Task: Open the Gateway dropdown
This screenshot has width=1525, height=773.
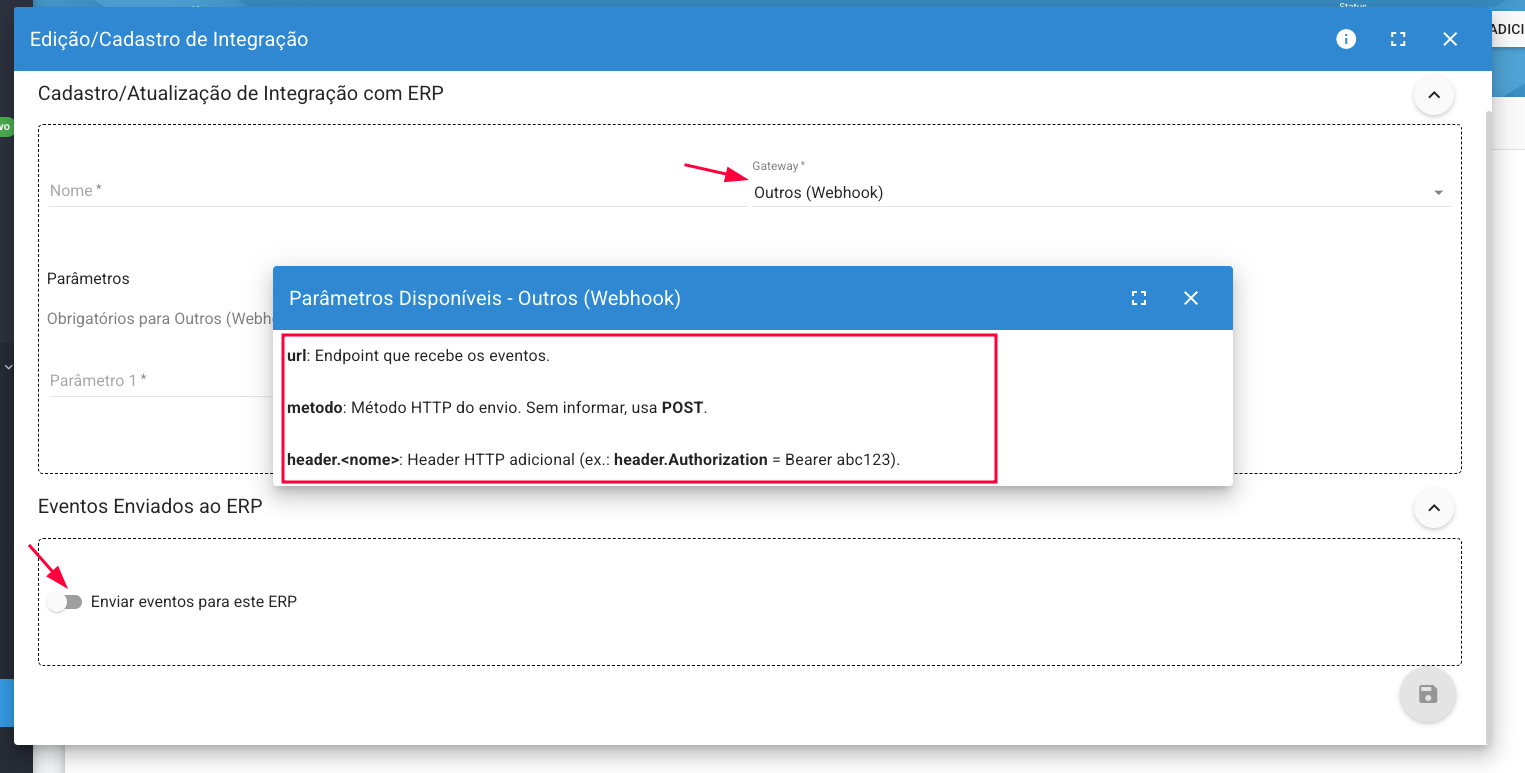Action: 1100,192
